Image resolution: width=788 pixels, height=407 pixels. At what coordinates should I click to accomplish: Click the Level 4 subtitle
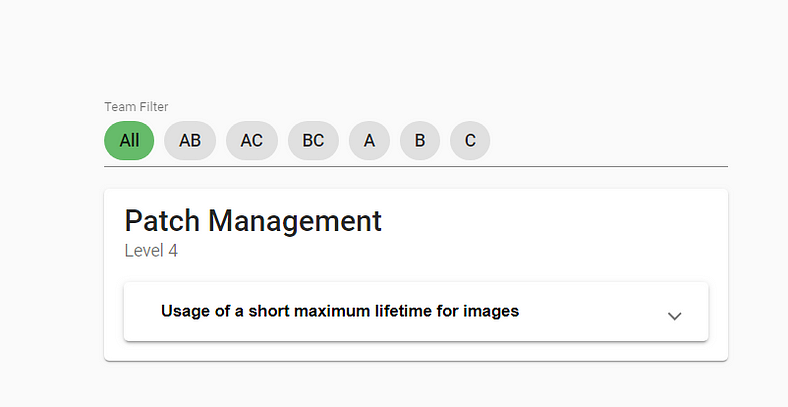point(151,250)
